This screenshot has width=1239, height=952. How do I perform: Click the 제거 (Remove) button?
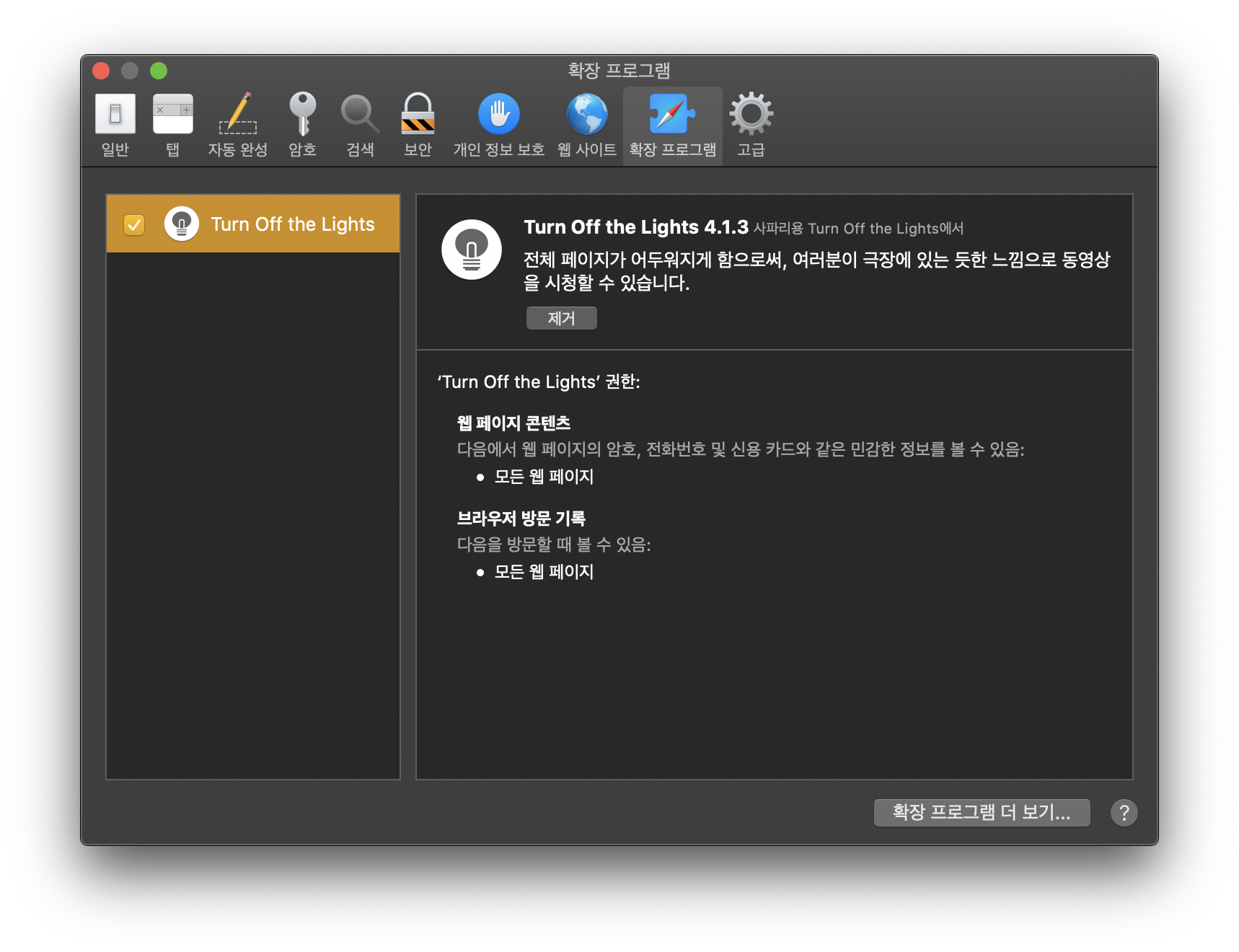562,318
